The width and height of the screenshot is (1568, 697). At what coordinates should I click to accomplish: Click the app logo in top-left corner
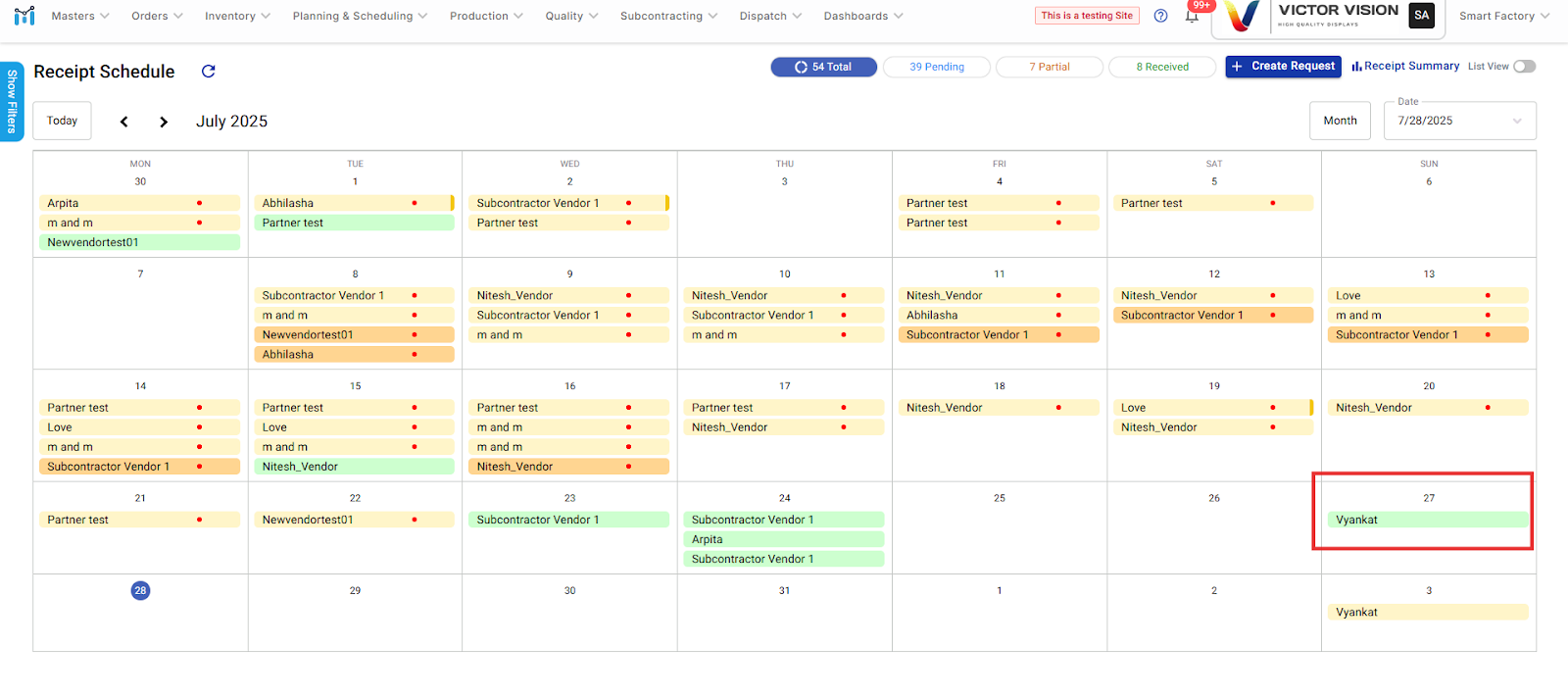pos(24,16)
